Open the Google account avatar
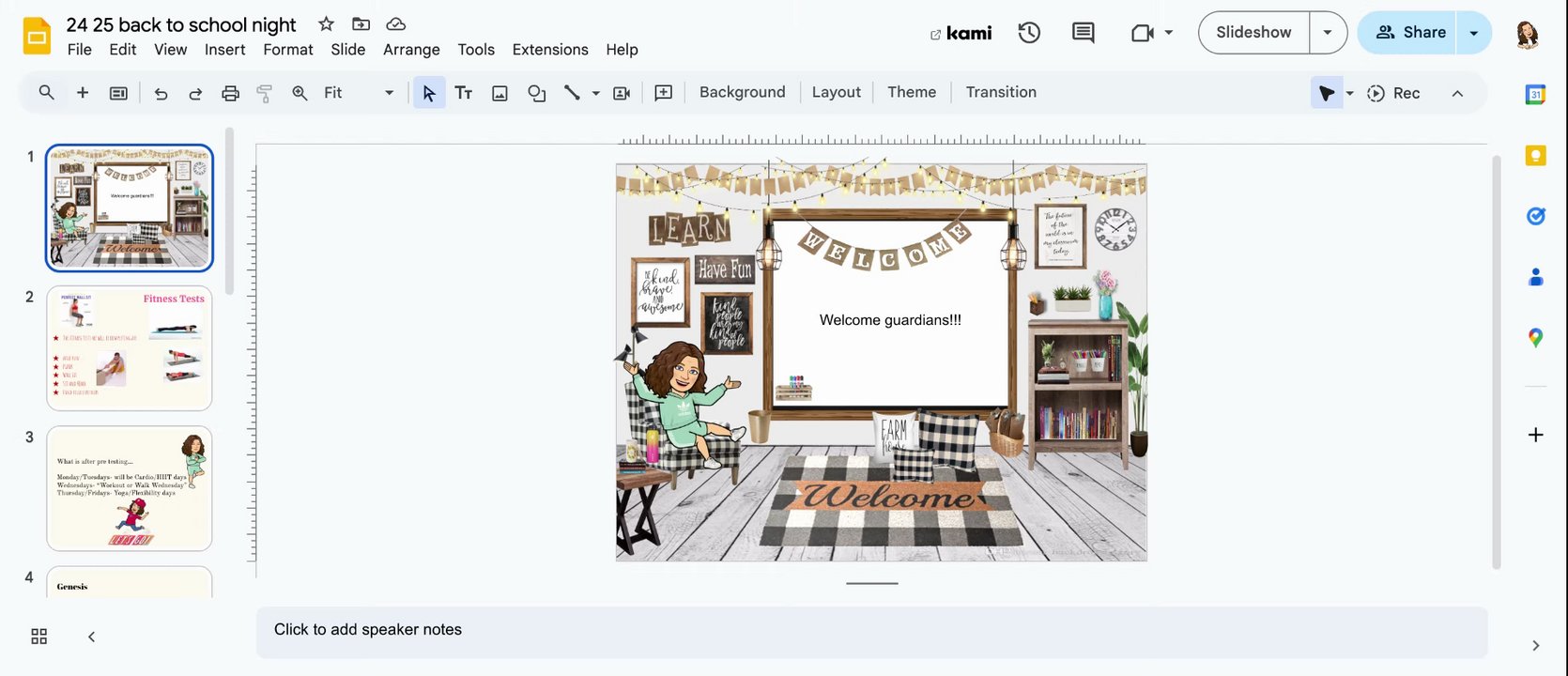The height and width of the screenshot is (676, 1568). click(1528, 35)
